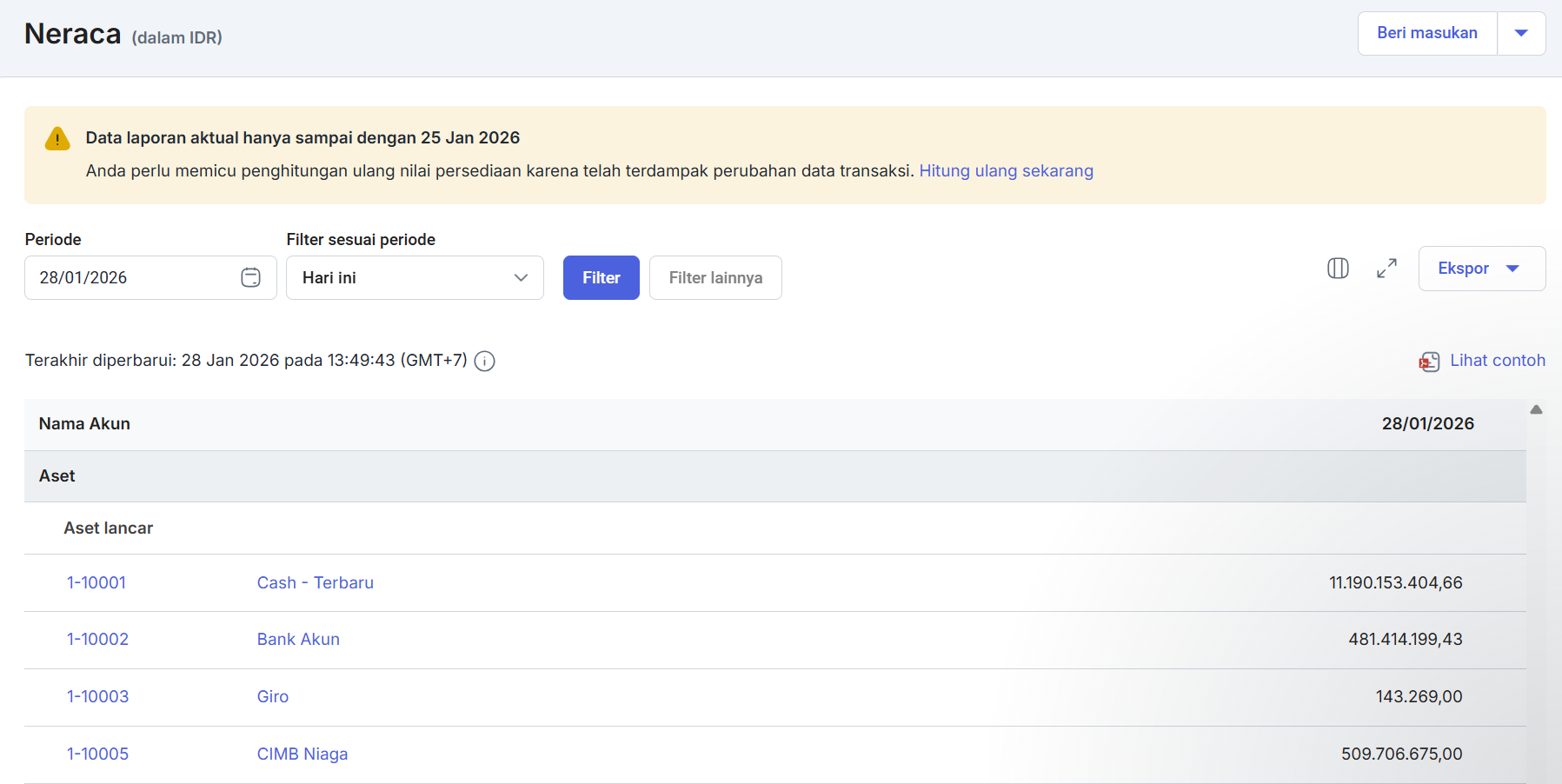
Task: Click info icon beside last updated time
Action: [x=485, y=361]
